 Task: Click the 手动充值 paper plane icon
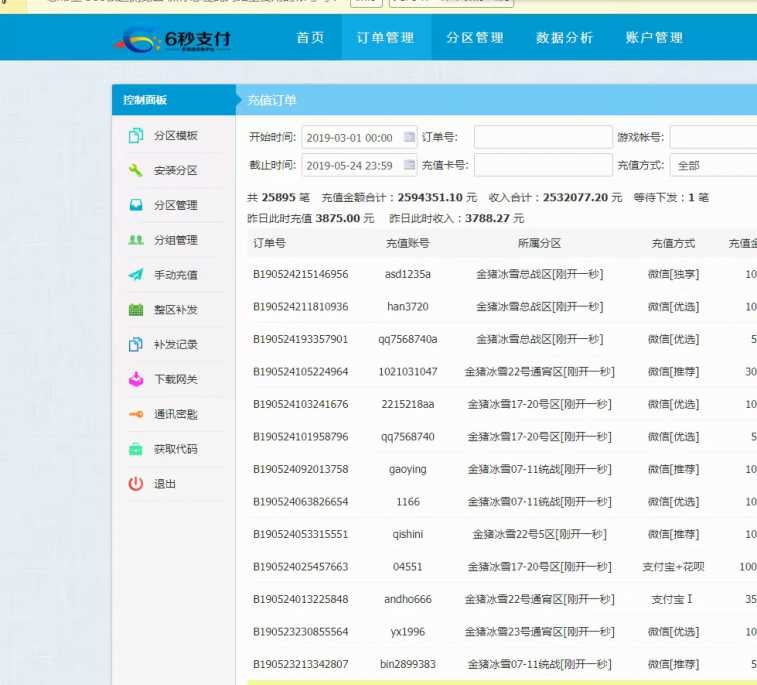tap(136, 275)
